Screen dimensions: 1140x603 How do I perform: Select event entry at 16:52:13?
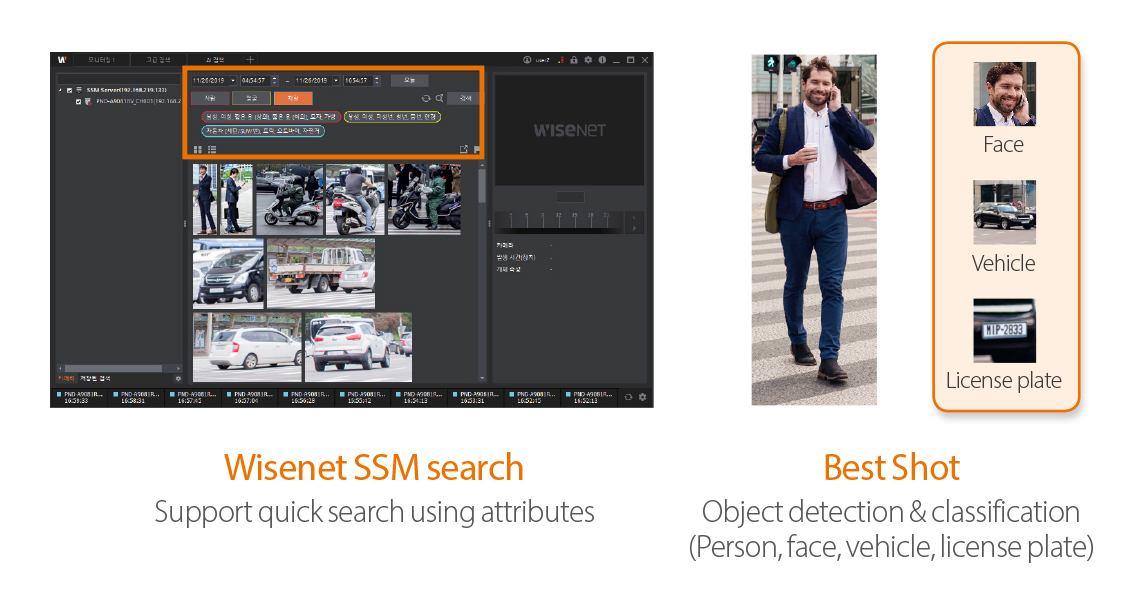(x=588, y=397)
